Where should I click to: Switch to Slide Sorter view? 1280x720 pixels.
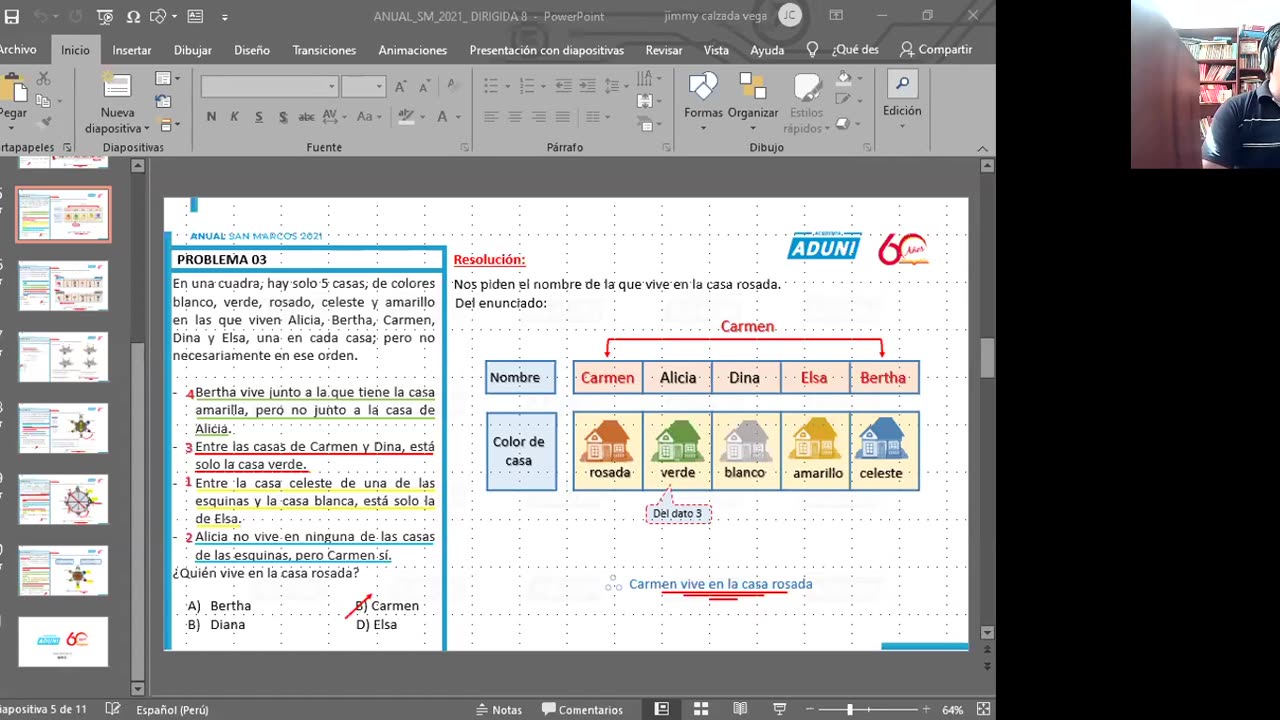click(x=701, y=709)
